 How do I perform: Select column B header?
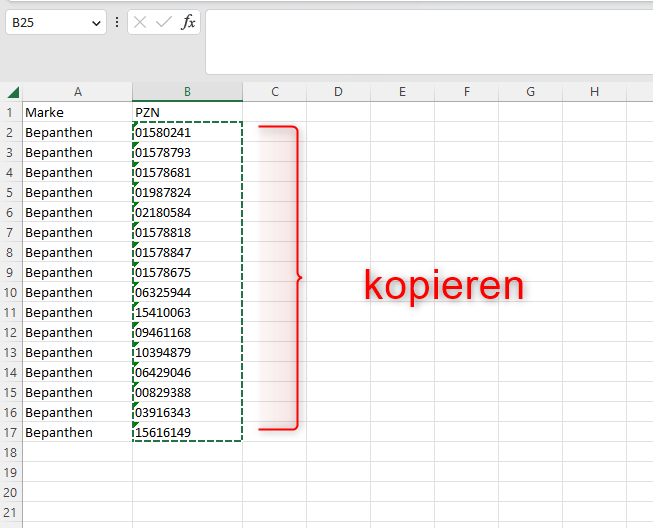(x=187, y=92)
